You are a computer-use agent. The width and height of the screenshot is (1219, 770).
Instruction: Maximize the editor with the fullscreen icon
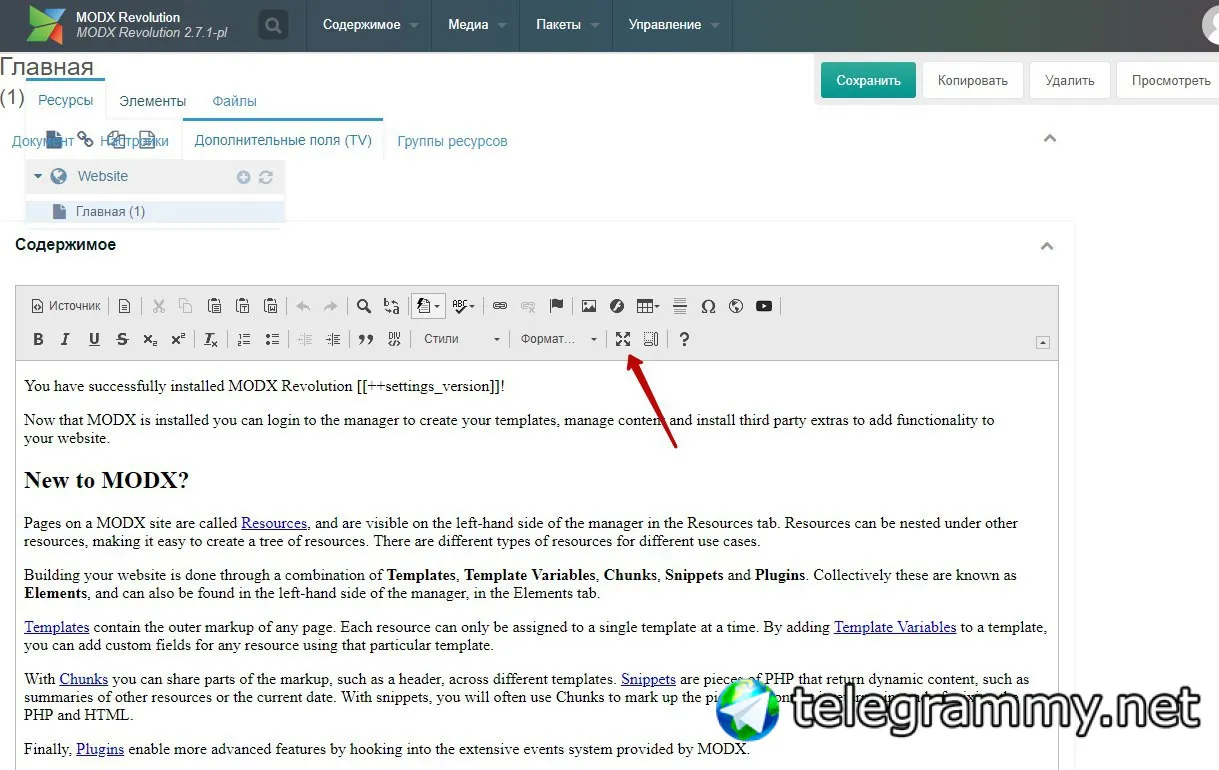click(x=623, y=339)
